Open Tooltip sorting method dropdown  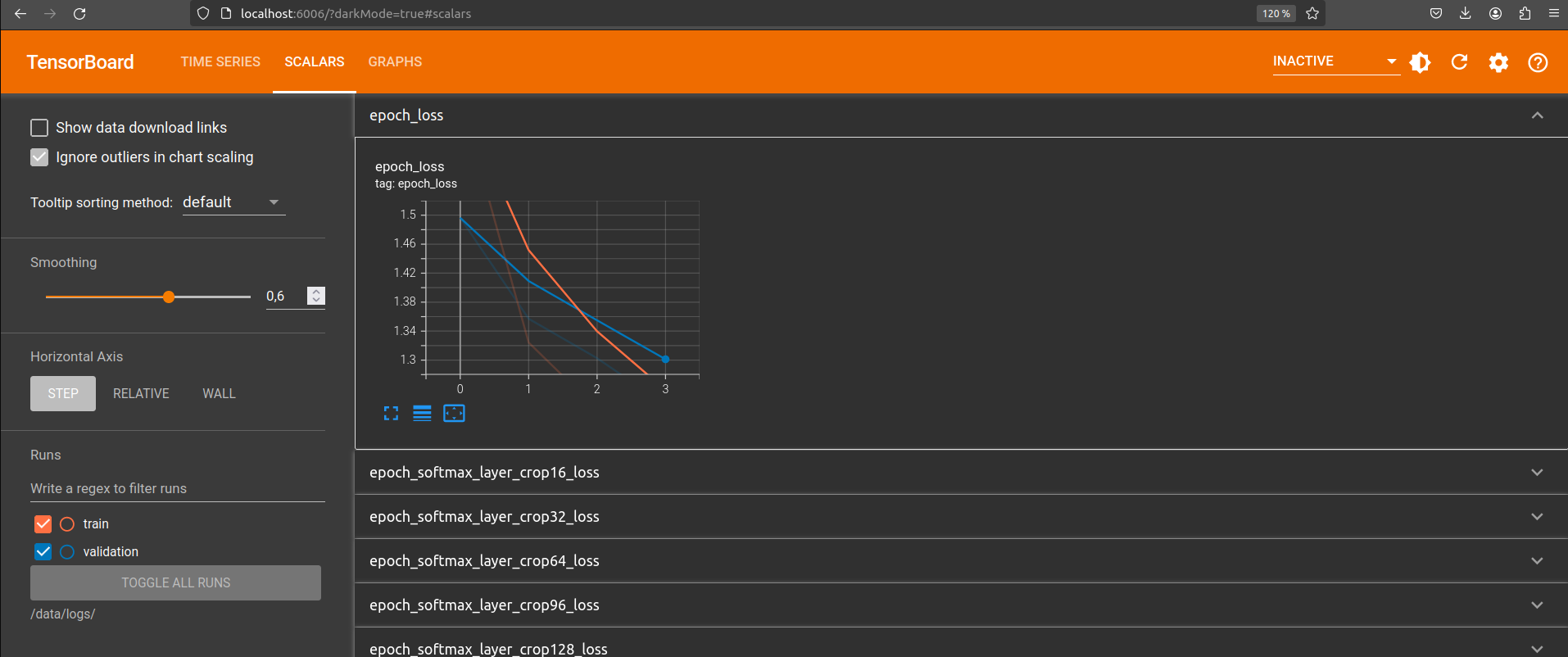pos(233,202)
